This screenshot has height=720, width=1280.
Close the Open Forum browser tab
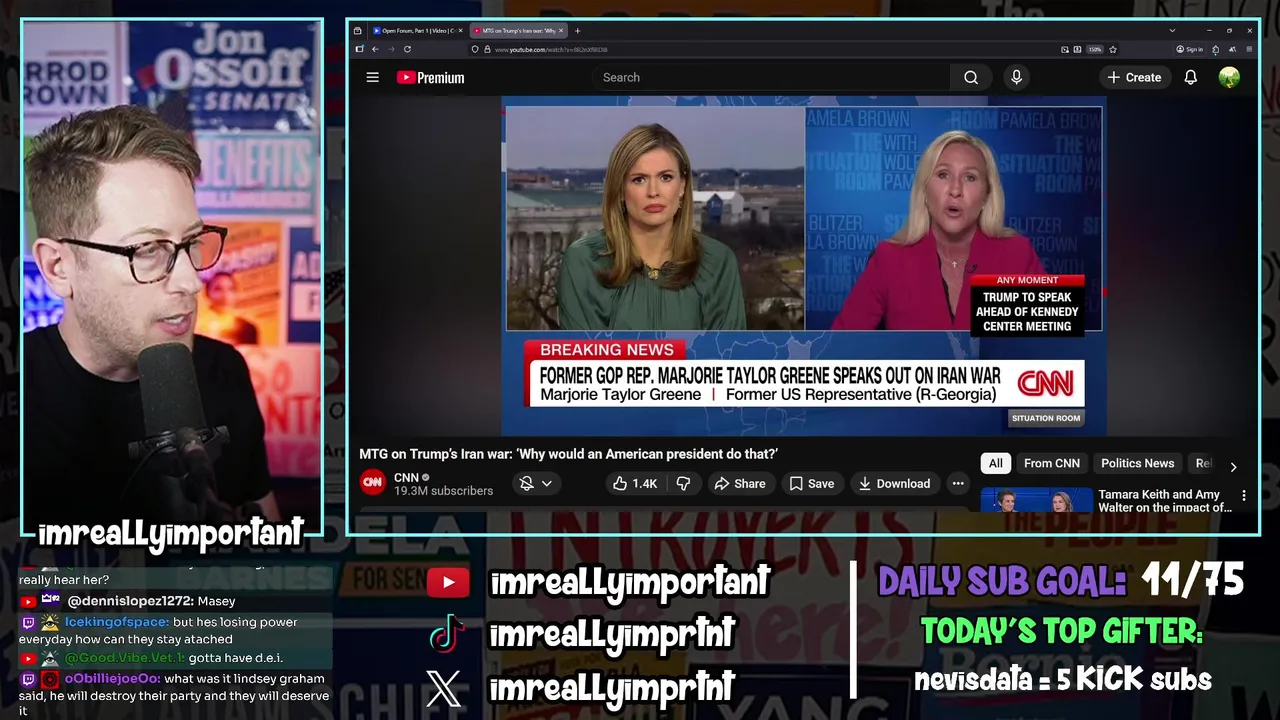460,30
